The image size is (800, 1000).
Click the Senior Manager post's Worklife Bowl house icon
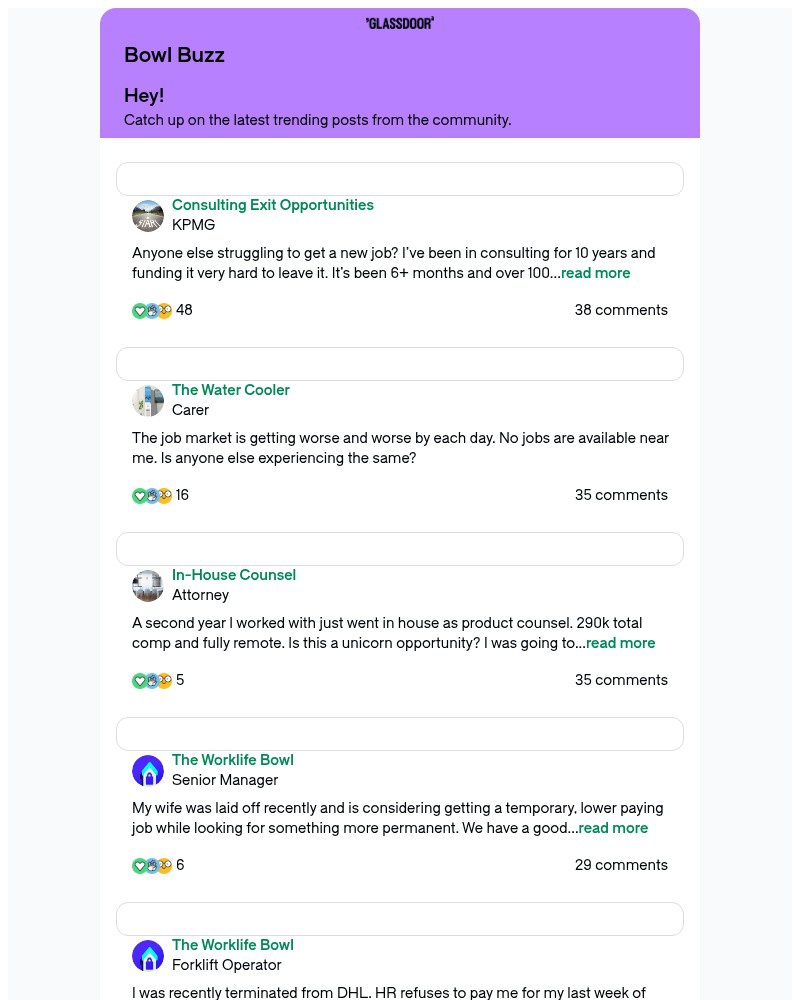148,770
